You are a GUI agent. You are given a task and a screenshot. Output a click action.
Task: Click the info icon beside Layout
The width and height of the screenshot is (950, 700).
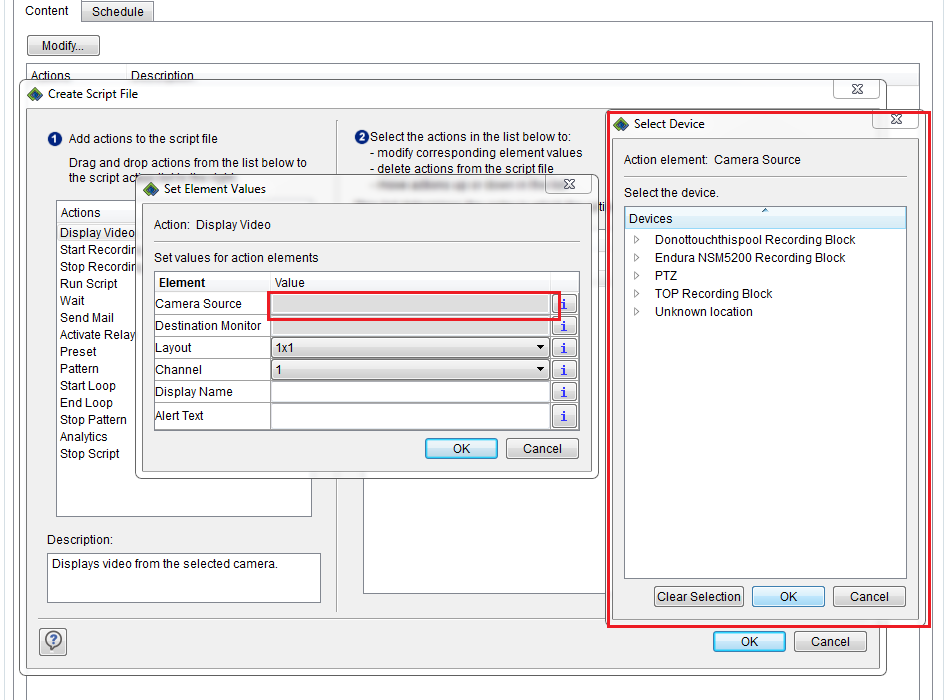pos(564,347)
